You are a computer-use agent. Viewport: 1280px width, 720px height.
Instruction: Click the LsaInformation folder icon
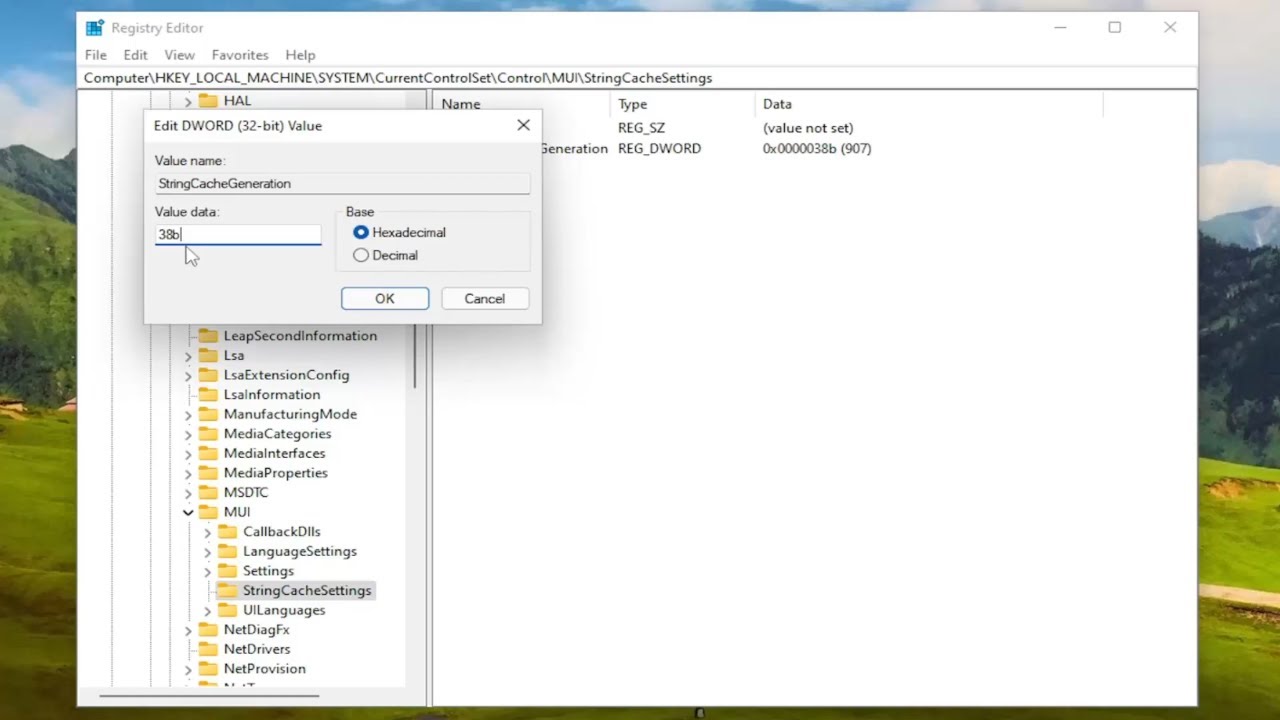(x=208, y=394)
